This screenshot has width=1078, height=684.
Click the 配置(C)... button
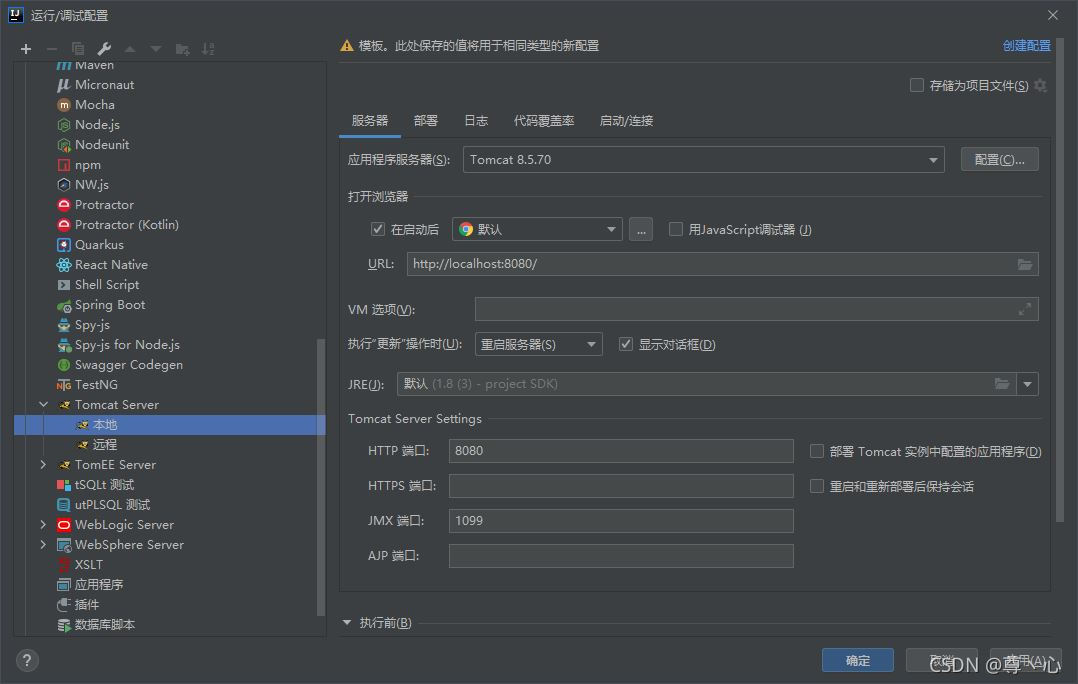pyautogui.click(x=1000, y=159)
